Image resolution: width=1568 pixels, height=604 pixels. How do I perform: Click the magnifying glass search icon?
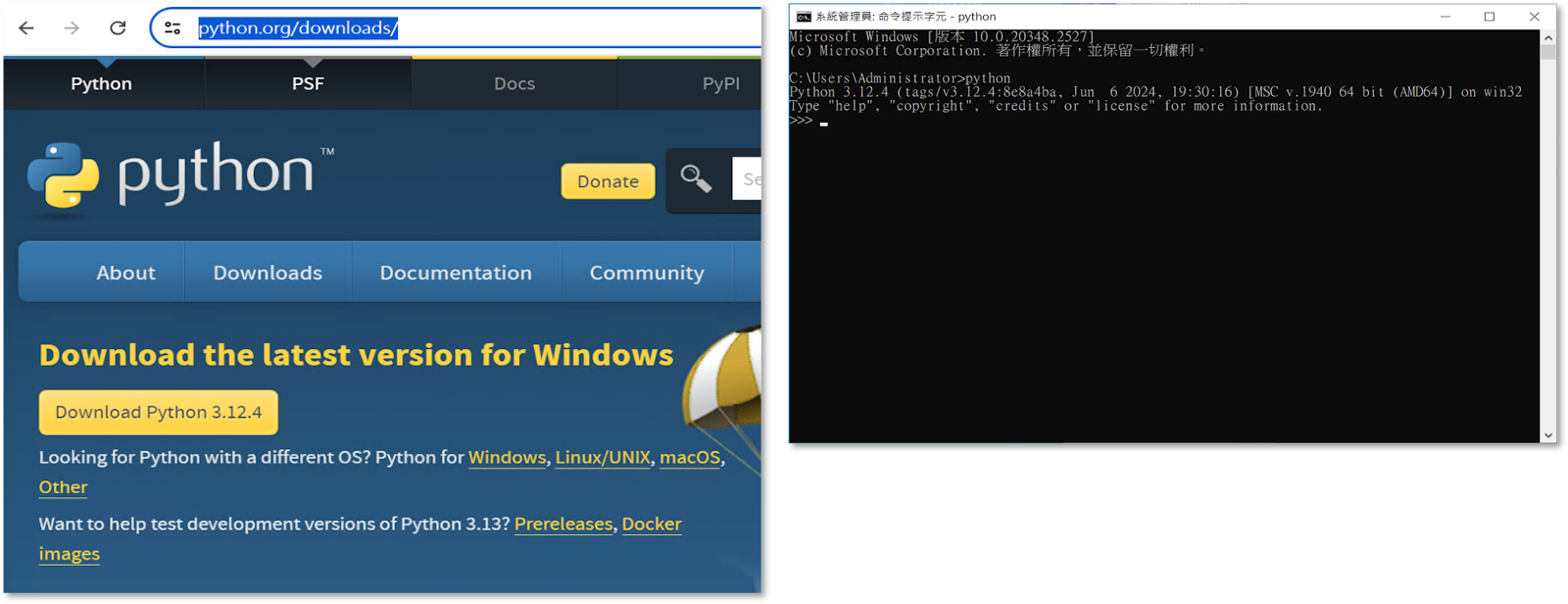(696, 178)
